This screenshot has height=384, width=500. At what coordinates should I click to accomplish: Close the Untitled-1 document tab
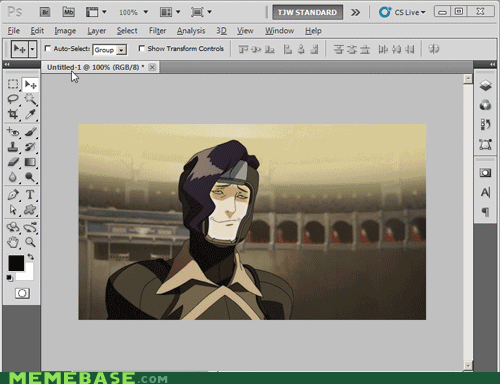point(152,67)
